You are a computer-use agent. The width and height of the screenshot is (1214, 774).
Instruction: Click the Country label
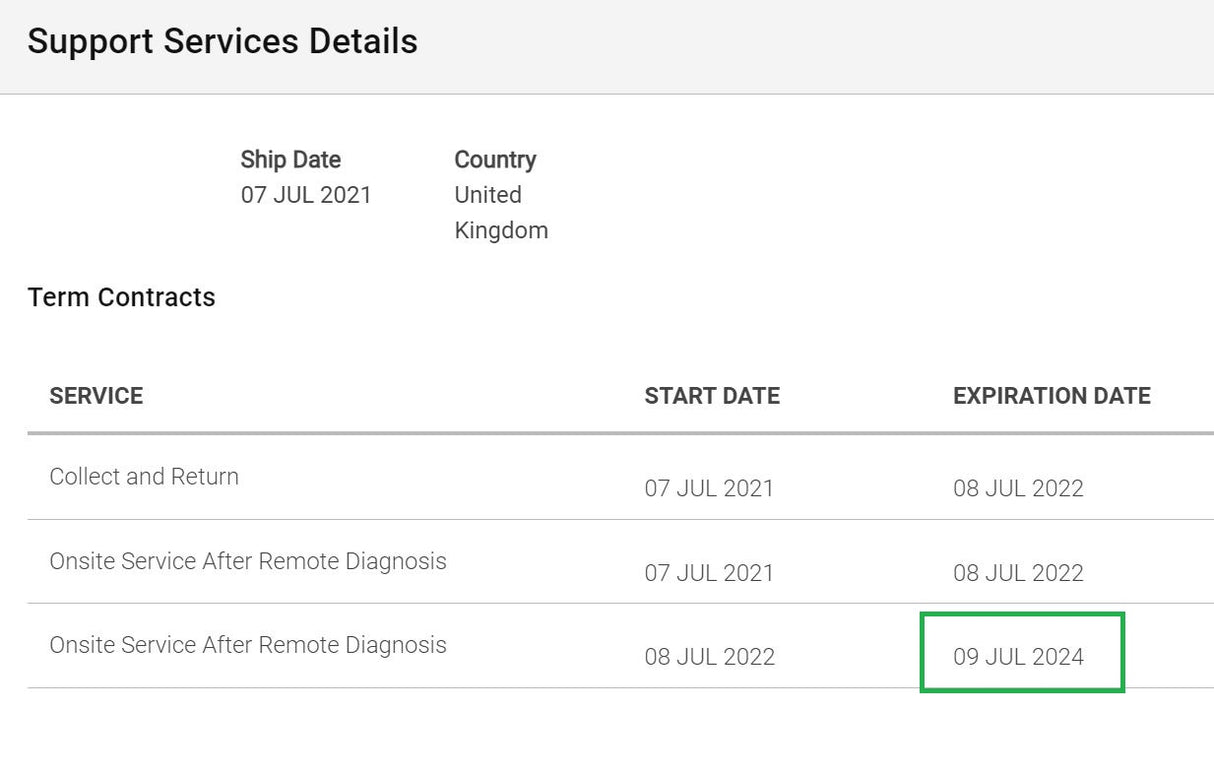pos(495,160)
